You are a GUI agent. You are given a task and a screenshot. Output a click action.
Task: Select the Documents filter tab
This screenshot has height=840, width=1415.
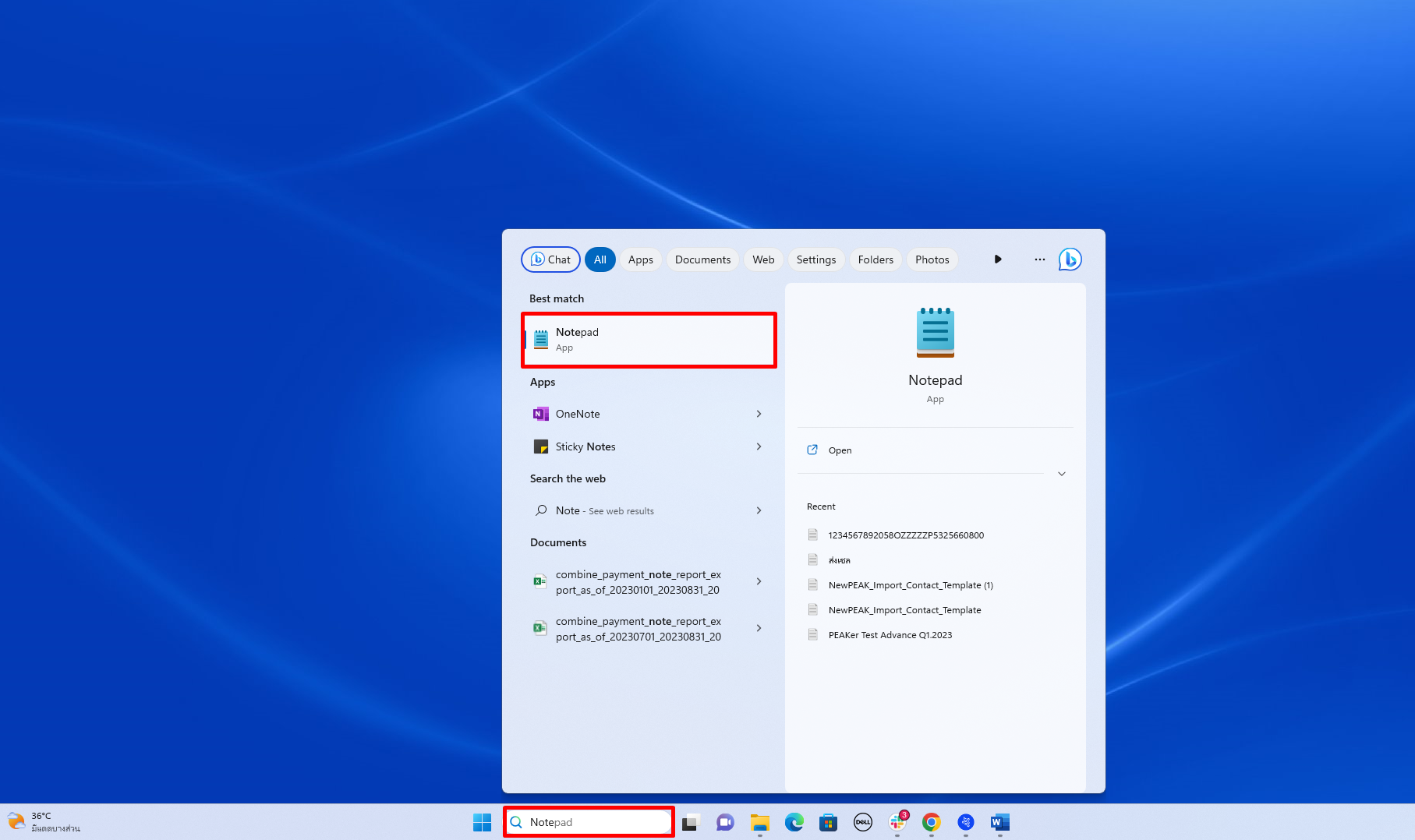702,259
